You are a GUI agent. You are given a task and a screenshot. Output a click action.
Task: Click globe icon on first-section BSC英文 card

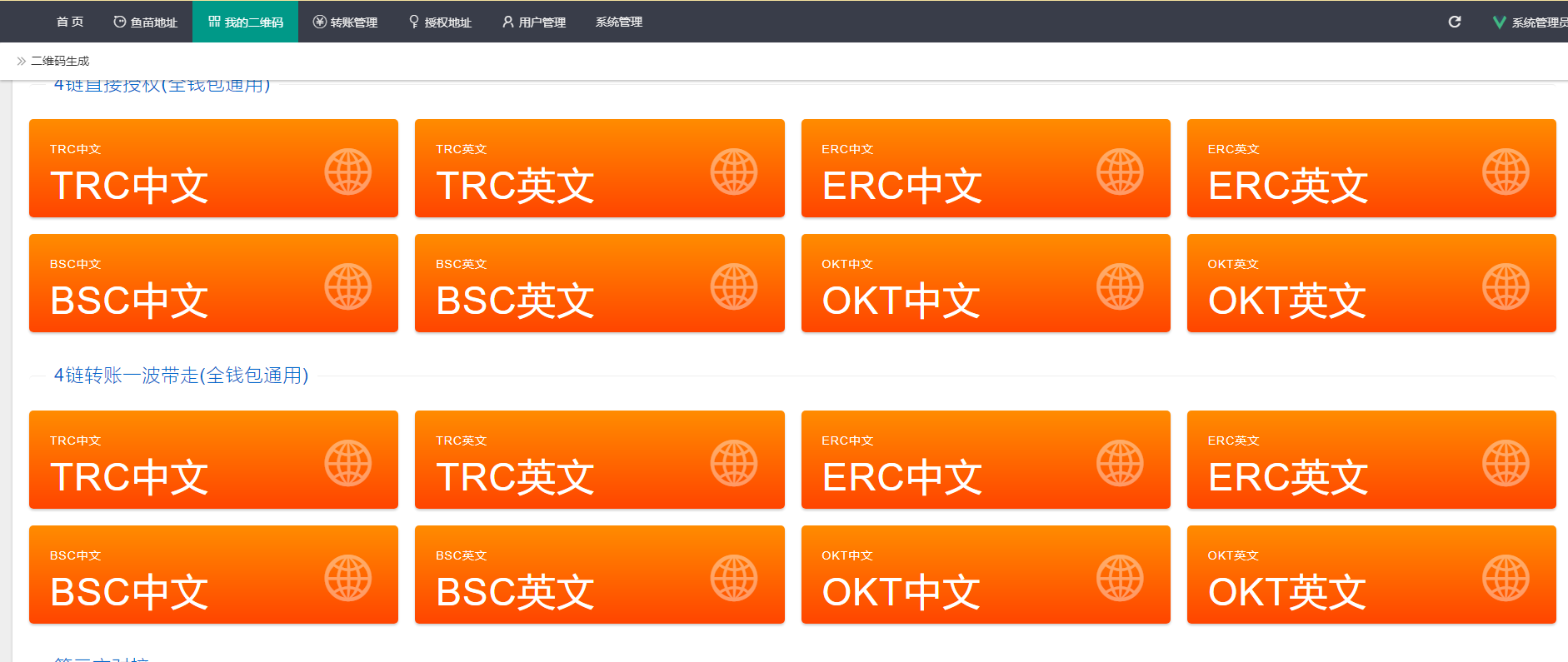733,286
